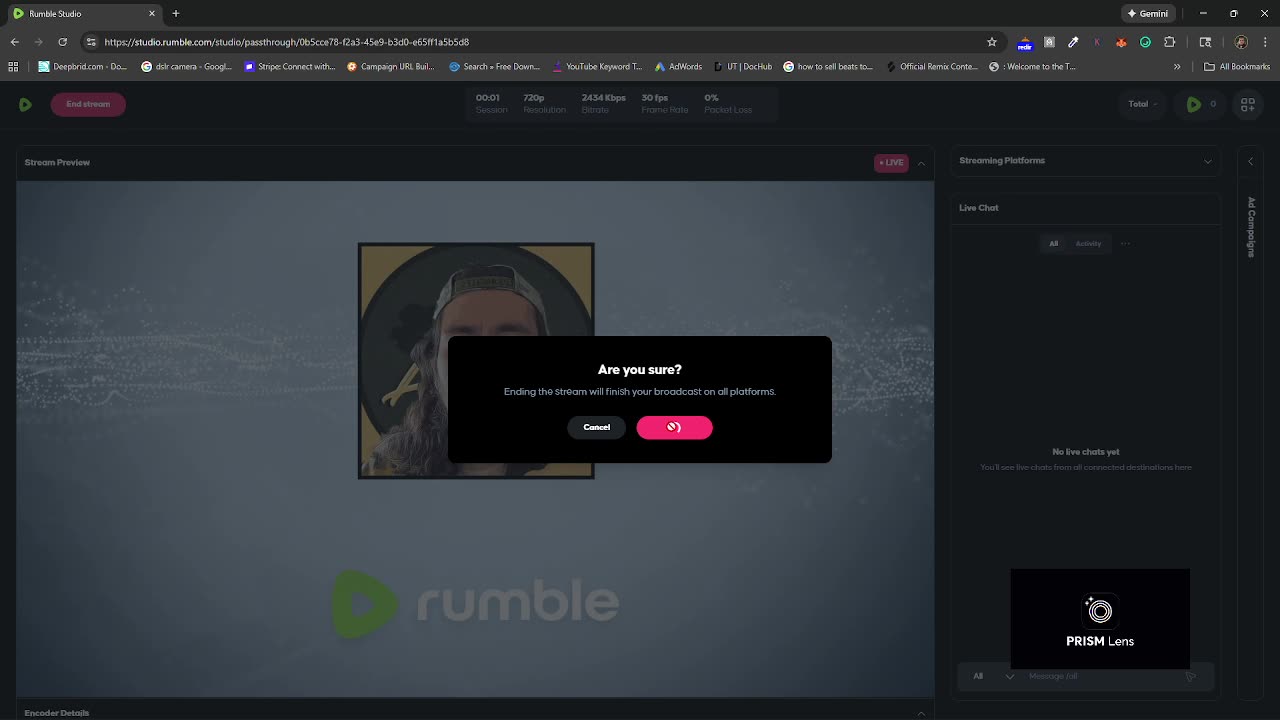Screen dimensions: 1280x720
Task: Select the Rumble Studio browser tab
Action: click(84, 13)
